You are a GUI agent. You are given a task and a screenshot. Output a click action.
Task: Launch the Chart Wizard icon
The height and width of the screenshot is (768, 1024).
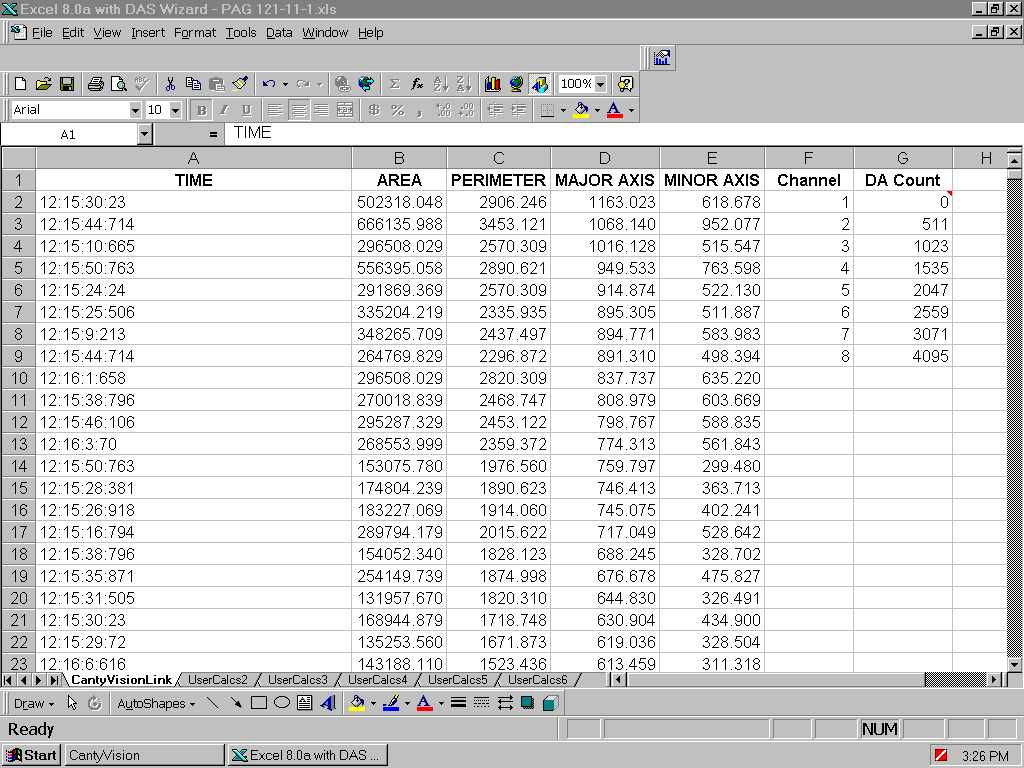(x=492, y=84)
